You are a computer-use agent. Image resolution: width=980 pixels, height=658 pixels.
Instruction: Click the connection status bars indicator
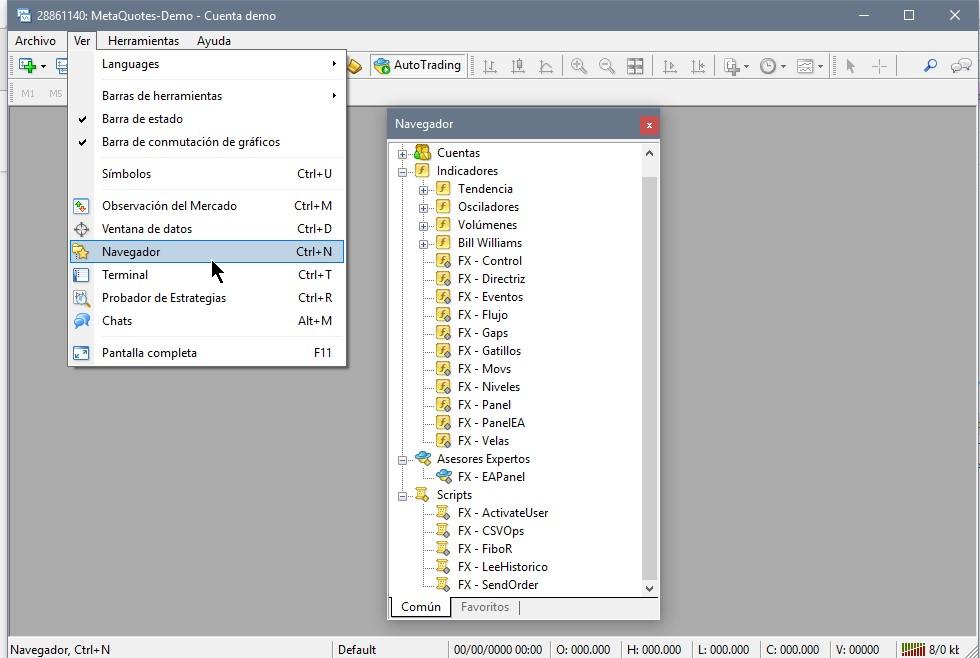pyautogui.click(x=913, y=650)
